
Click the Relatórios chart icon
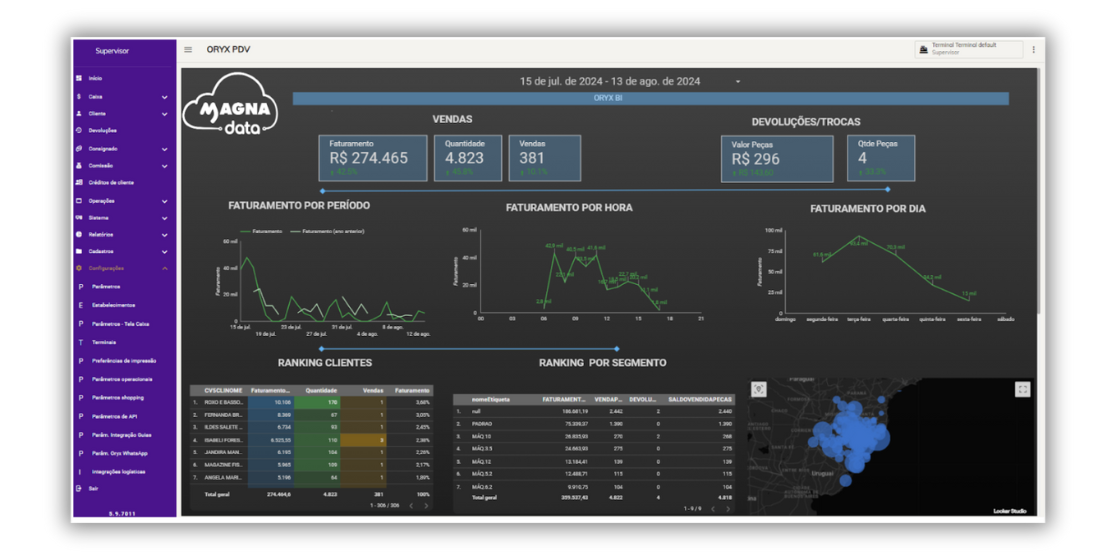pos(79,234)
